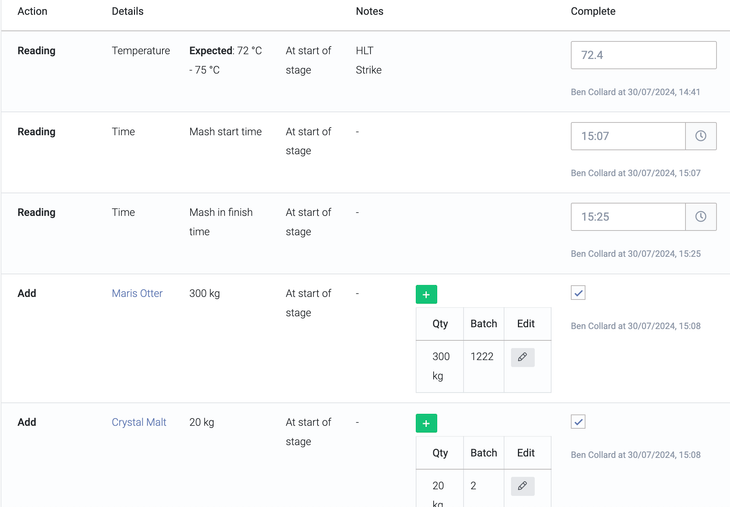Edit Crystal Malt batch 2 pencil icon
Screen dimensions: 730x507
point(522,486)
